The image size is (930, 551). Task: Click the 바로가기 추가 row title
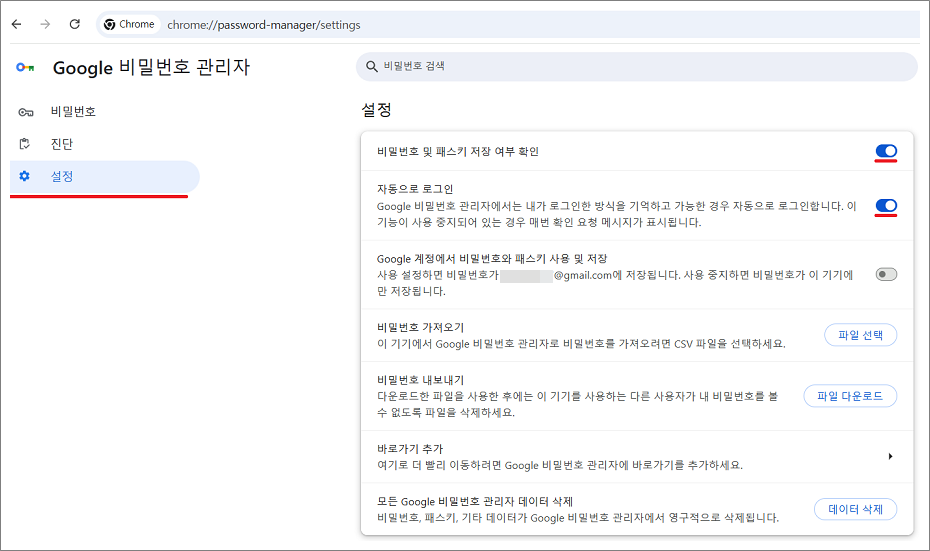(x=410, y=449)
